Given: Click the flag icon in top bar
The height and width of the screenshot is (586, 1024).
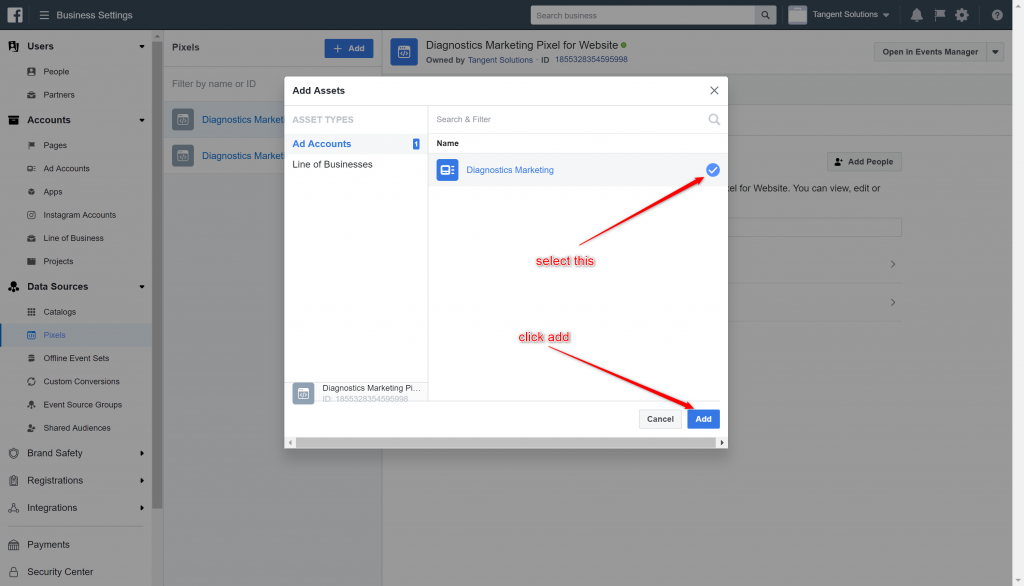Looking at the screenshot, I should click(940, 14).
